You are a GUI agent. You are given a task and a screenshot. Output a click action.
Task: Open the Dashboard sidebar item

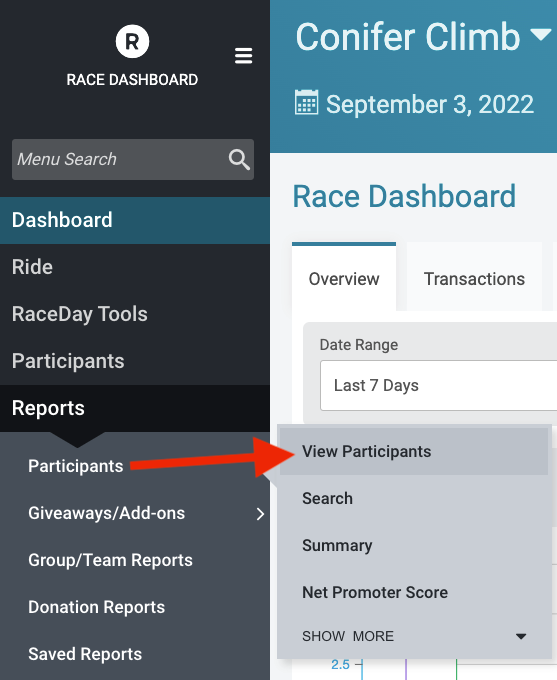[x=135, y=220]
